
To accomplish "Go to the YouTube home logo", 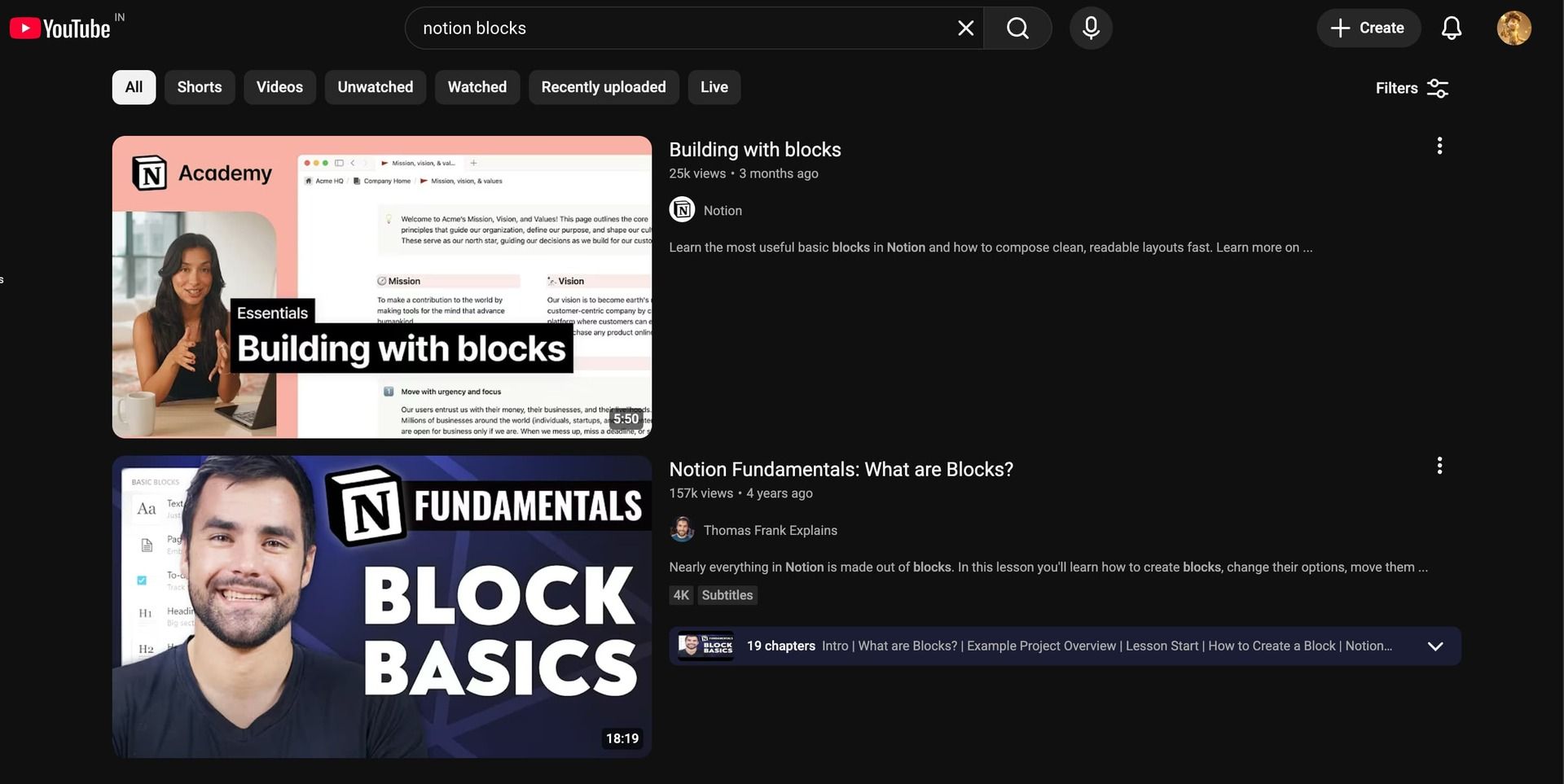I will pos(60,28).
